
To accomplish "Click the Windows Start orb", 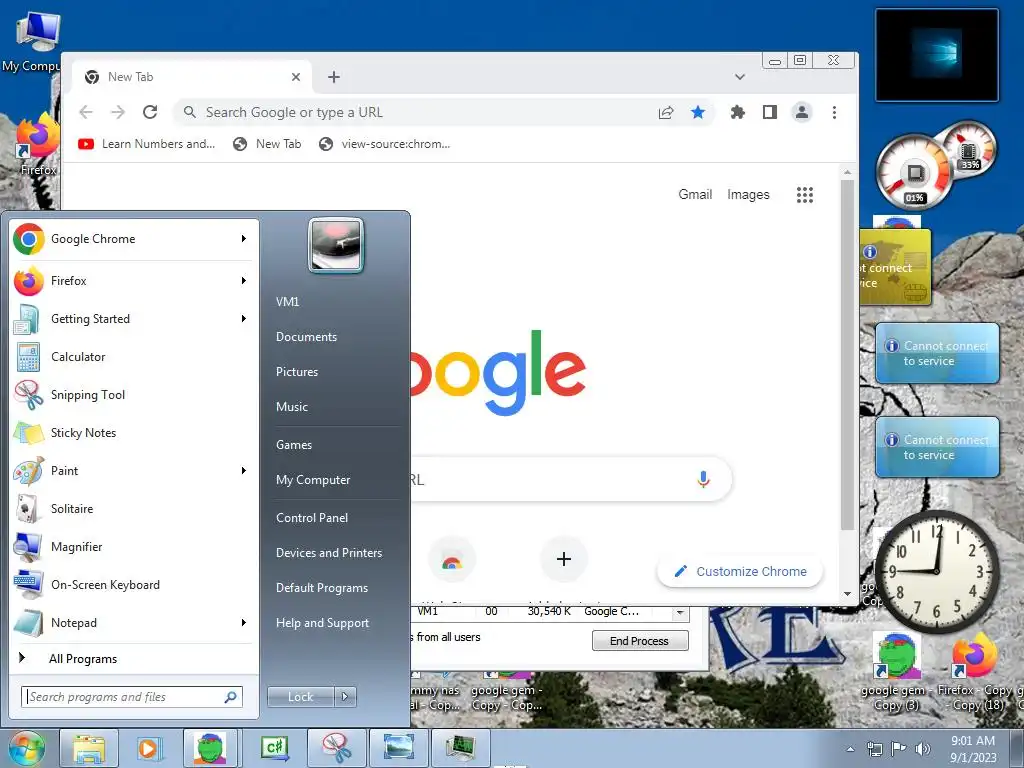I will pos(27,748).
